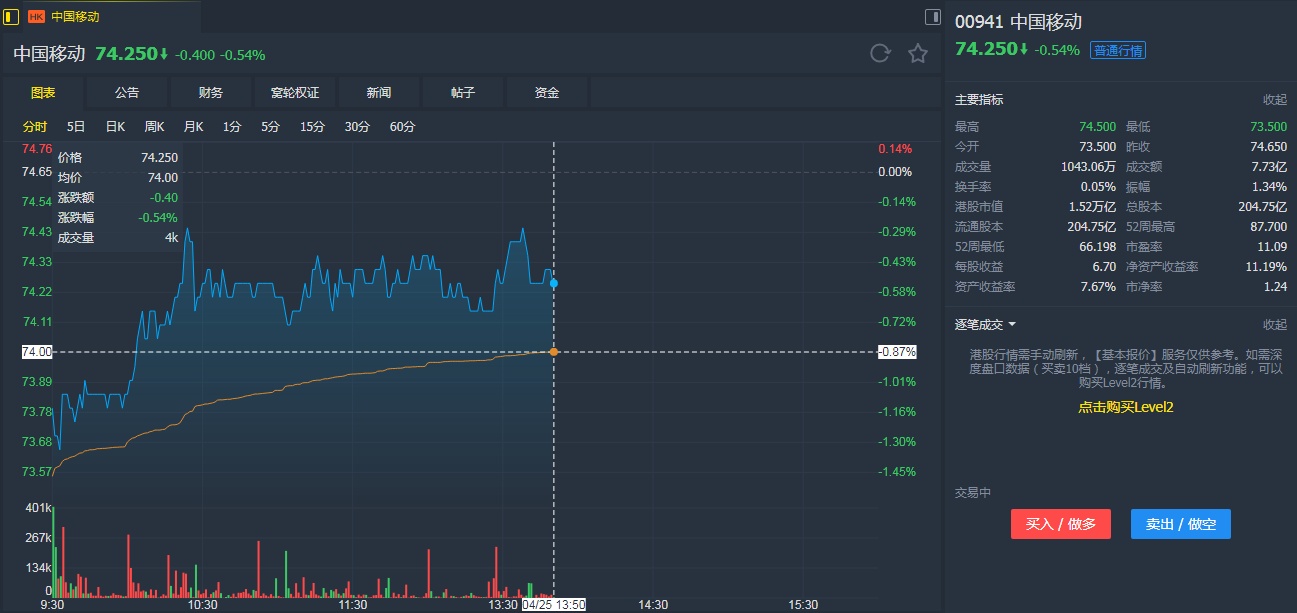Viewport: 1297px width, 613px height.
Task: Toggle the right sidebar panel icon
Action: point(932,16)
